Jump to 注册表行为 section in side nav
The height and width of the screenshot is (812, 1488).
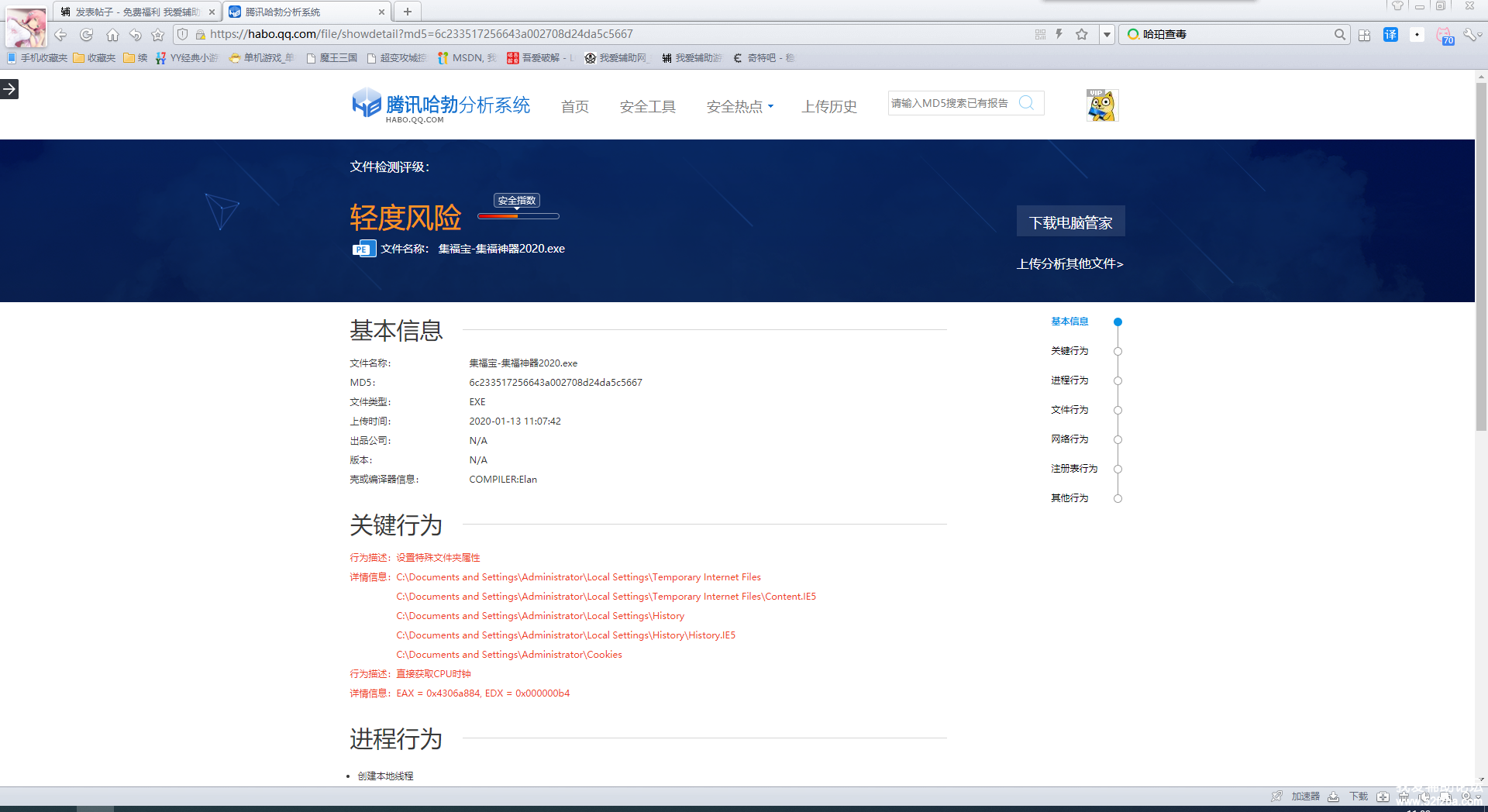coord(1074,469)
